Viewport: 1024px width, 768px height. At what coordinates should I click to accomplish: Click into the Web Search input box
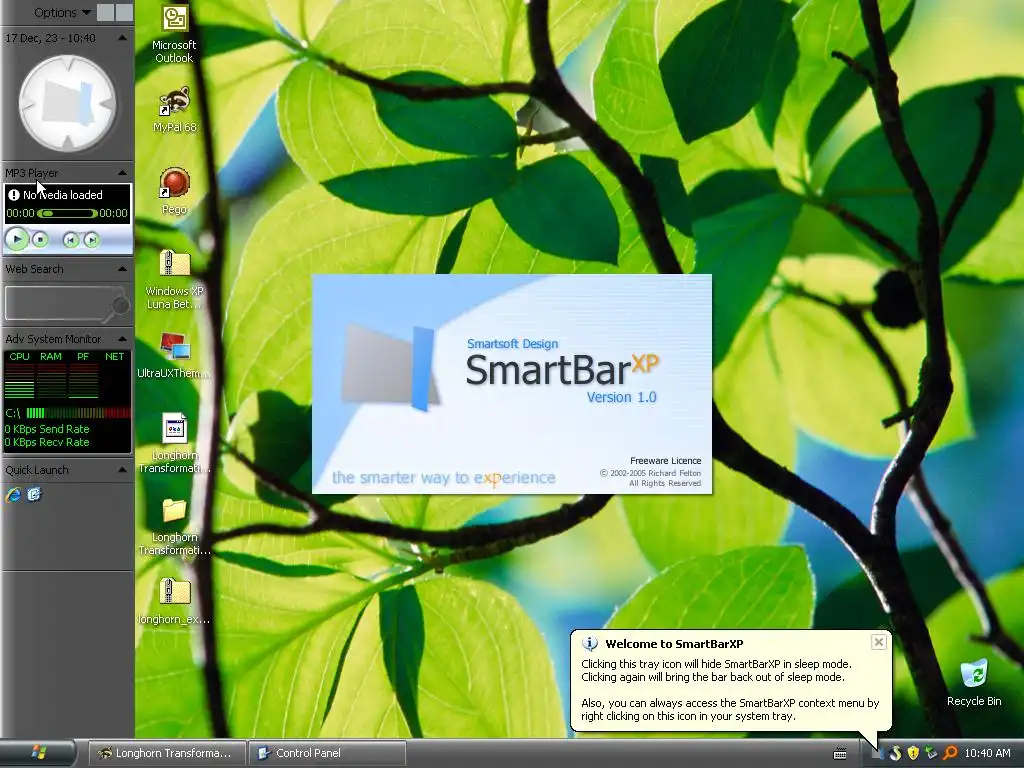tap(57, 304)
